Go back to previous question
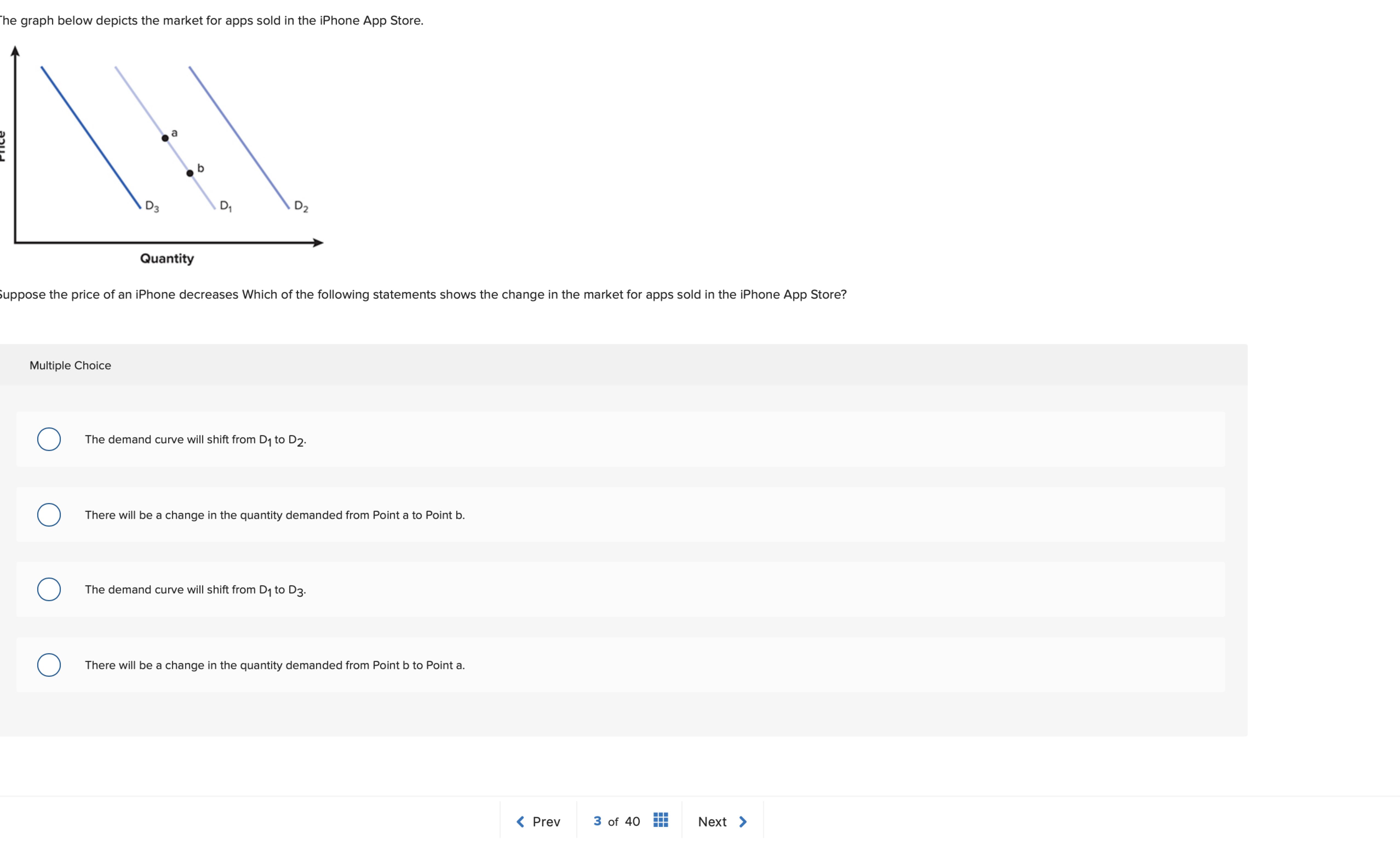This screenshot has width=1400, height=845. click(538, 822)
